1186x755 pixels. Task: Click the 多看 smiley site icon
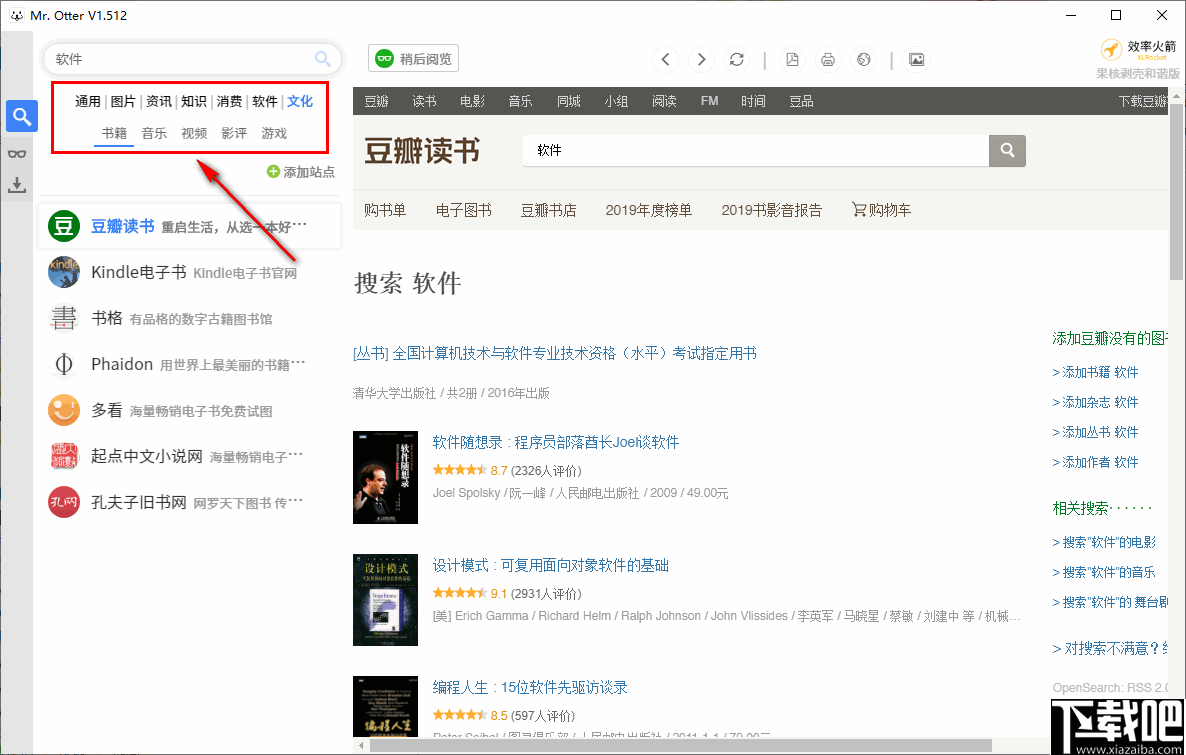coord(64,411)
